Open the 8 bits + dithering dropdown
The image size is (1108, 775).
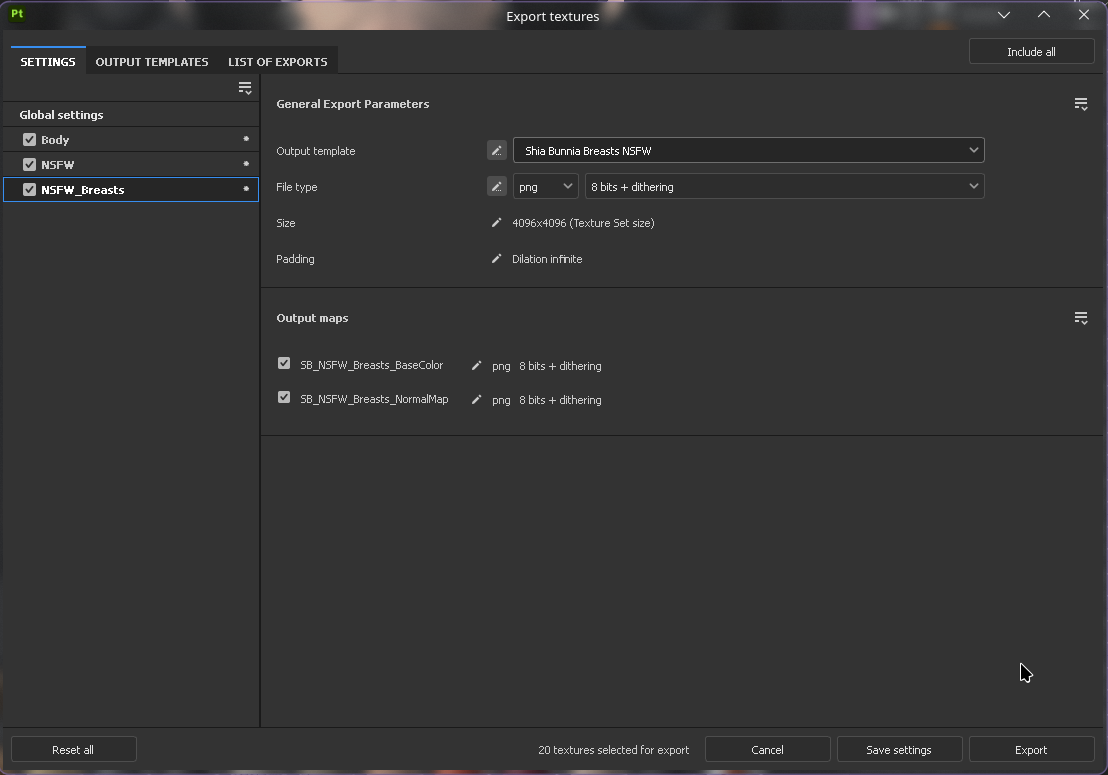pos(784,187)
